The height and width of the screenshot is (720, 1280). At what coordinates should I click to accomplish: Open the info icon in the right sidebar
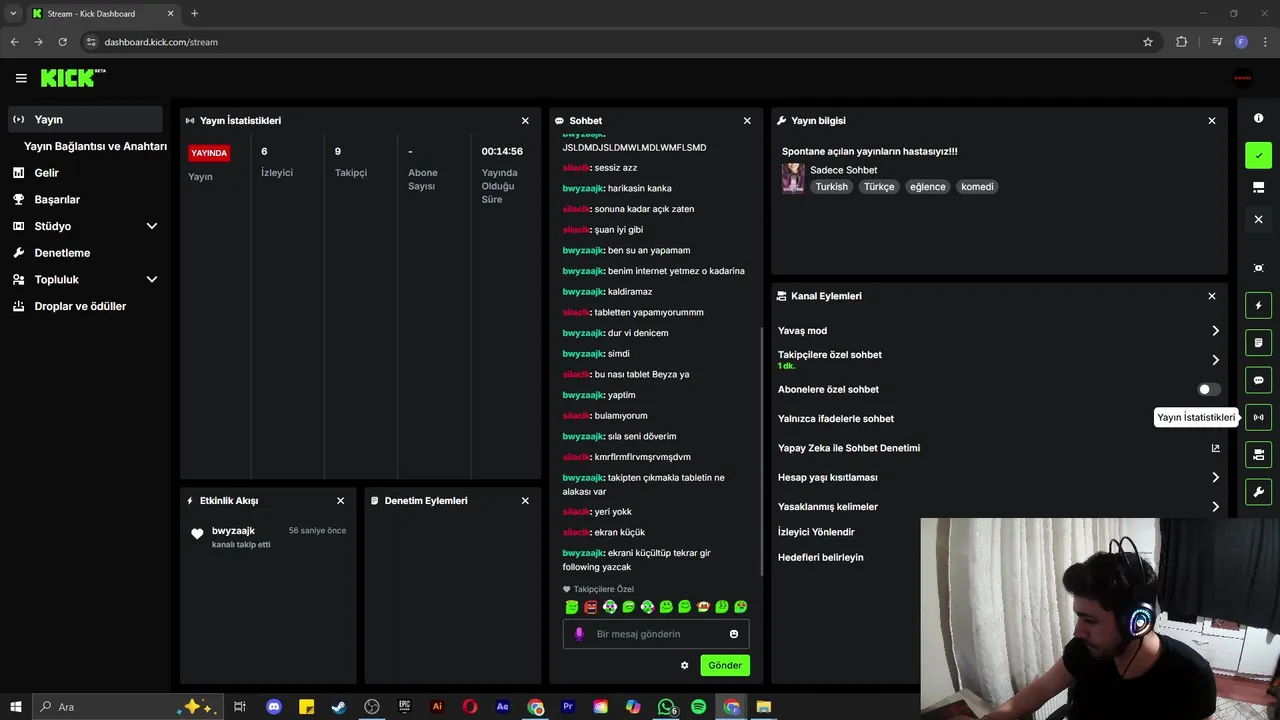[1258, 118]
